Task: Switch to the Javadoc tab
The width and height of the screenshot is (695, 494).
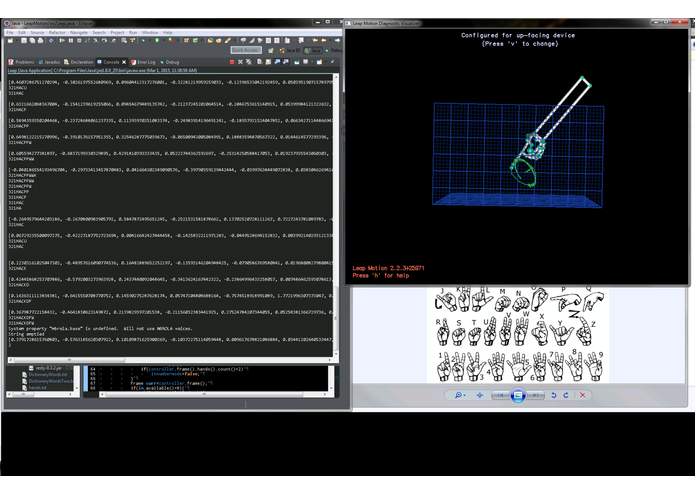Action: pyautogui.click(x=49, y=62)
